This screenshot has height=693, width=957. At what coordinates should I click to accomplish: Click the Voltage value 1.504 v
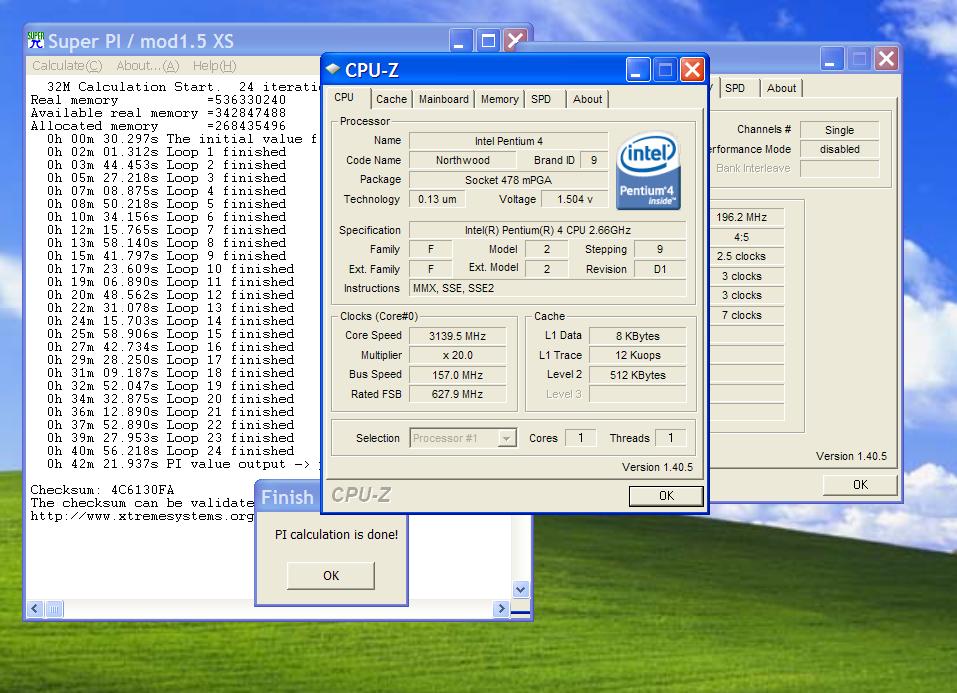(574, 199)
